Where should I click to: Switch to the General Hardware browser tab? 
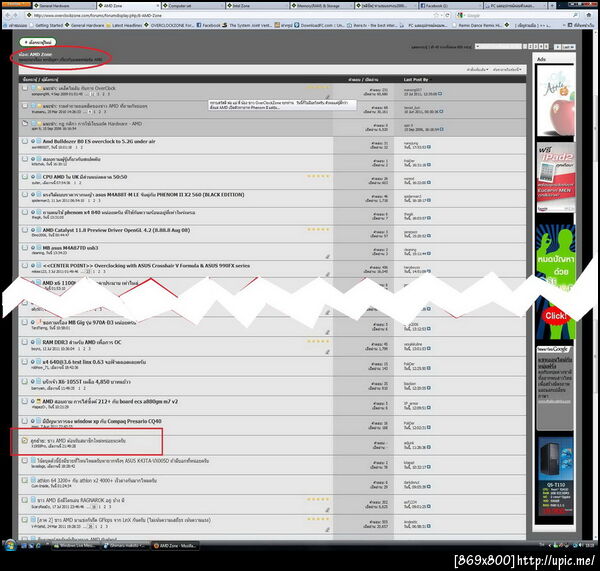(x=63, y=6)
